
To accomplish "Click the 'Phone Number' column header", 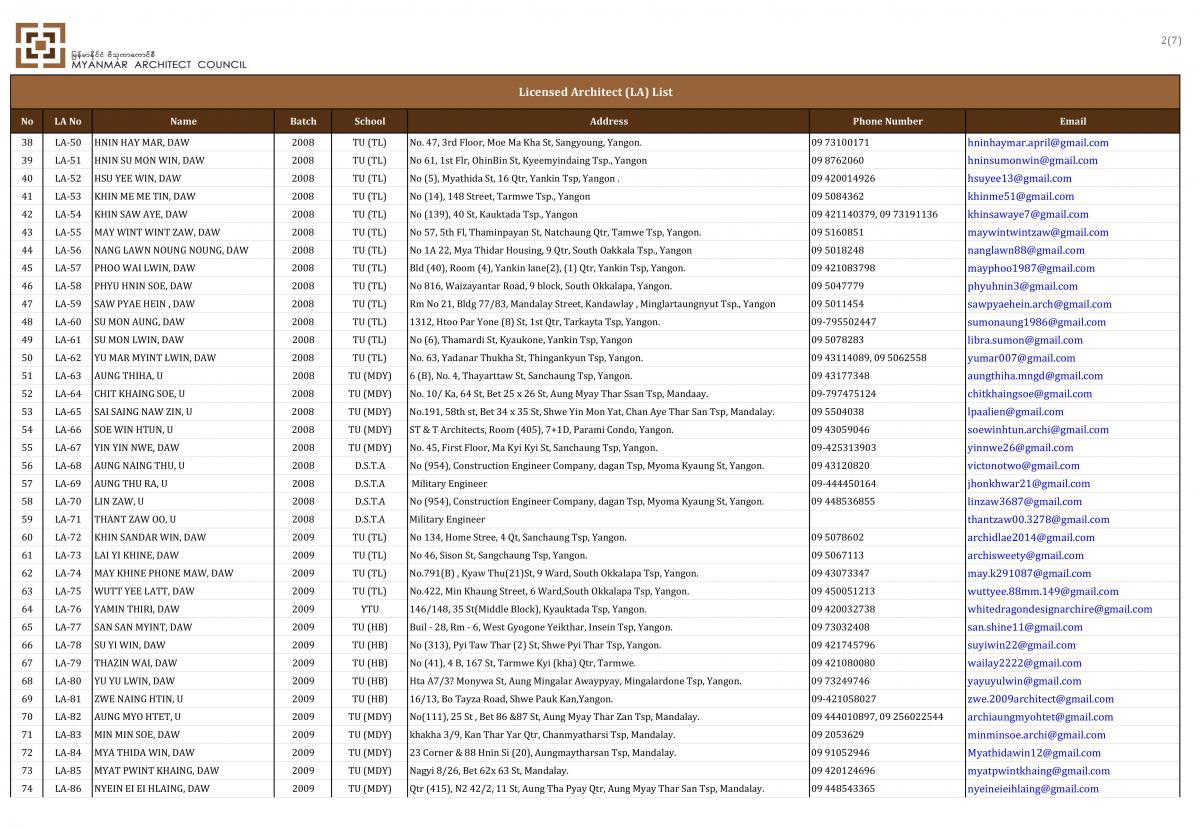I will [888, 121].
